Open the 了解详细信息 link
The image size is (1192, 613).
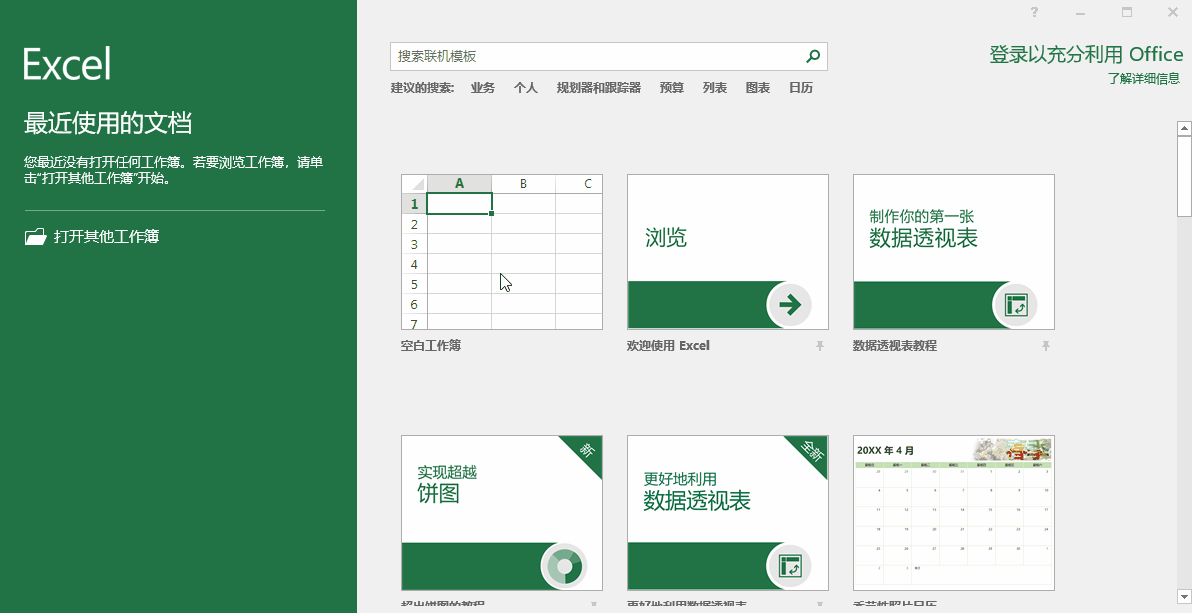tap(1143, 78)
